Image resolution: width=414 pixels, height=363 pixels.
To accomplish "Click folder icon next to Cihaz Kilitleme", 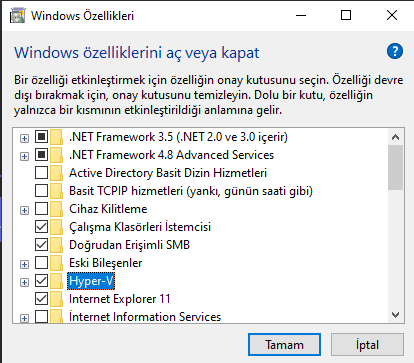I will tap(57, 209).
